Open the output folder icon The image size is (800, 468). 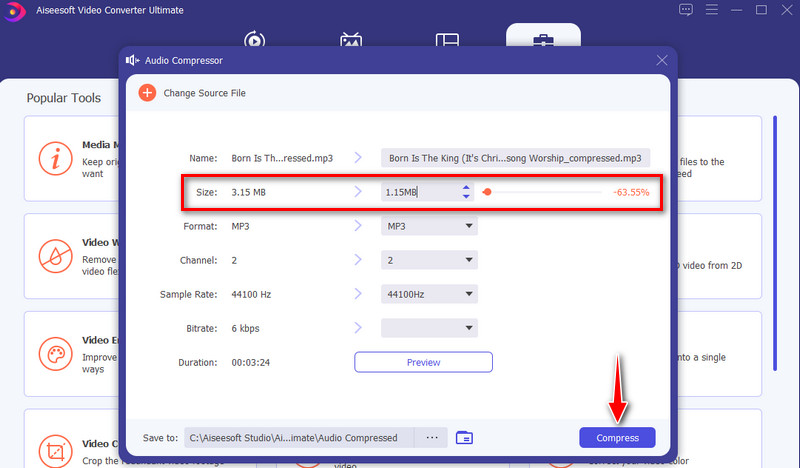tap(464, 438)
